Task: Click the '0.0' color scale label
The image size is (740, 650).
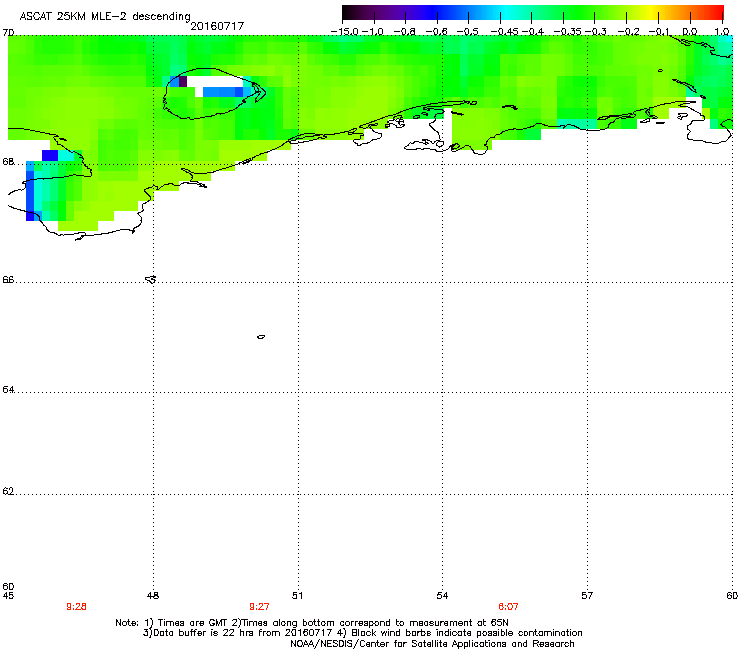Action: [690, 32]
